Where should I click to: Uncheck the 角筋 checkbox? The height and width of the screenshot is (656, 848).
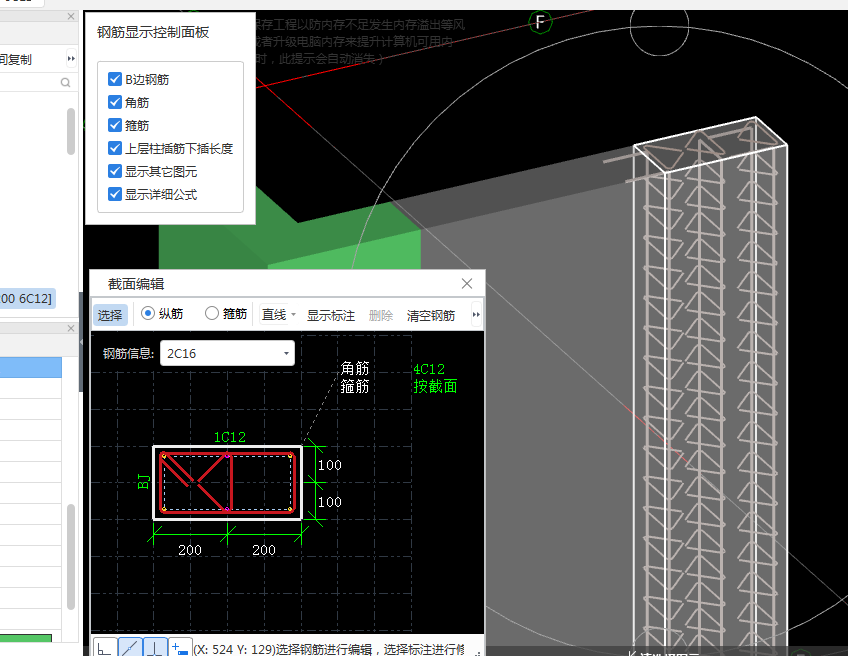[x=115, y=102]
